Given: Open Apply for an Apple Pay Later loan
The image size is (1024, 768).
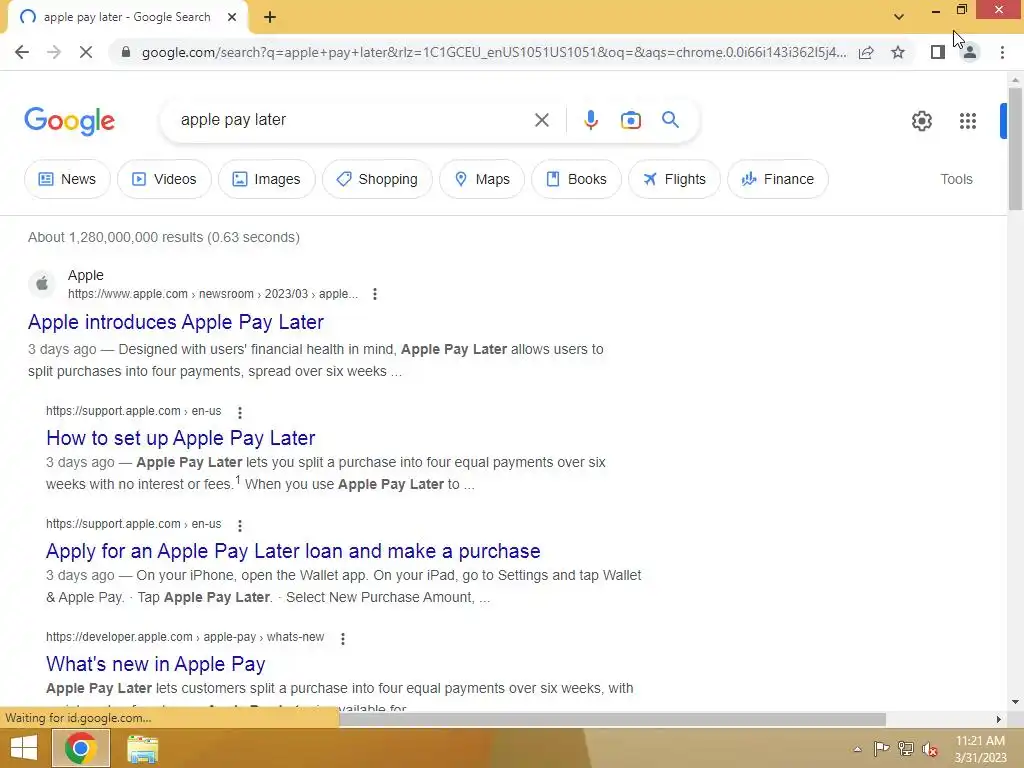Looking at the screenshot, I should (293, 551).
